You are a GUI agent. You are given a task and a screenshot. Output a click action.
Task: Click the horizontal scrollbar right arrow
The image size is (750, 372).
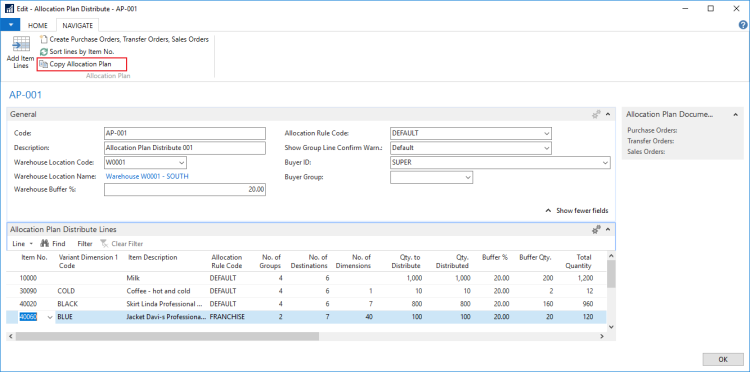tap(602, 337)
